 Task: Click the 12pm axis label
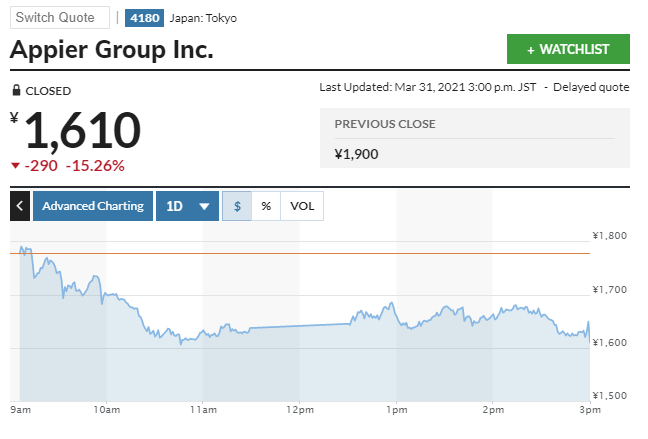pos(300,410)
